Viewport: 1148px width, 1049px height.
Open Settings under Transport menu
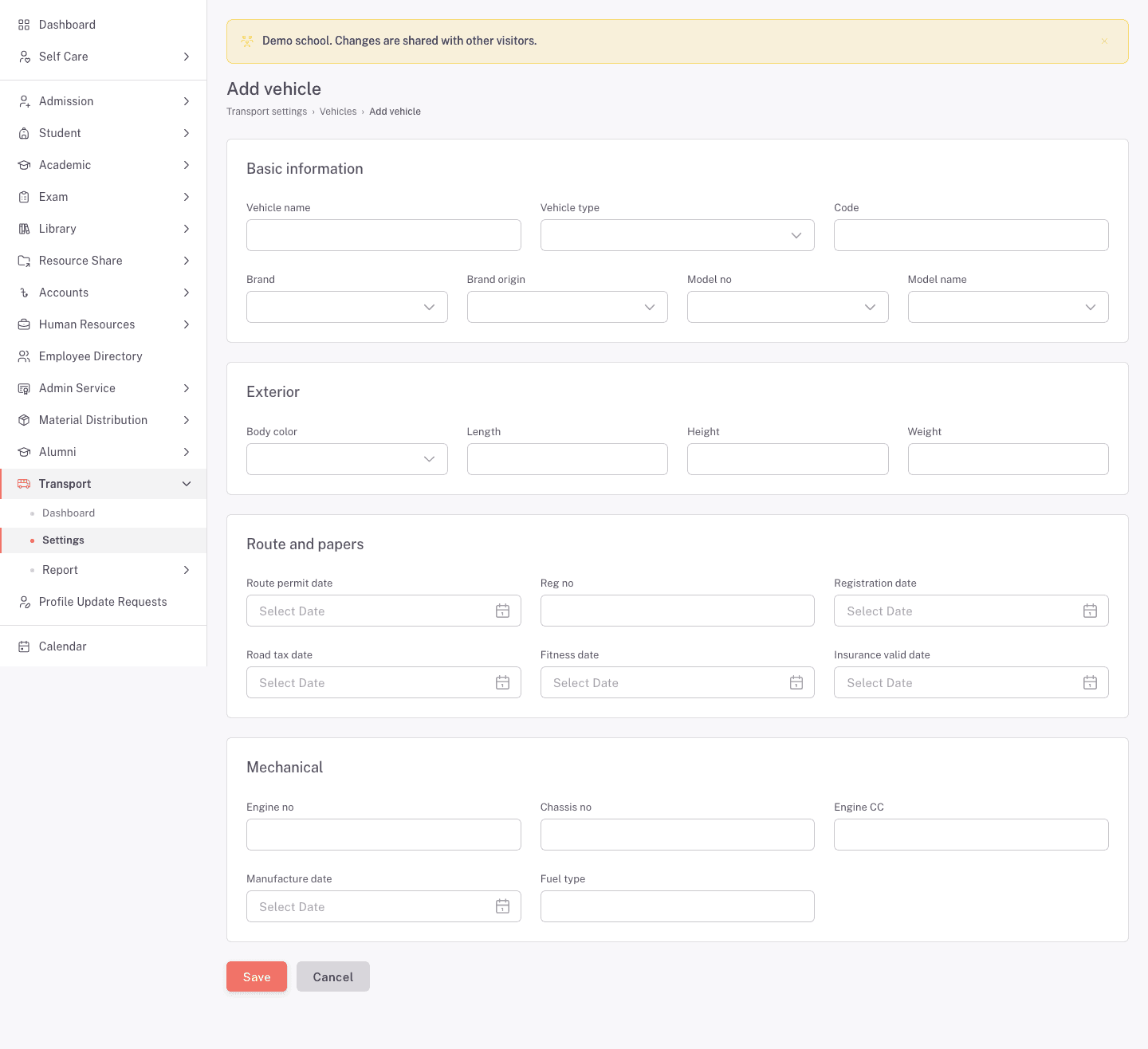click(104, 540)
